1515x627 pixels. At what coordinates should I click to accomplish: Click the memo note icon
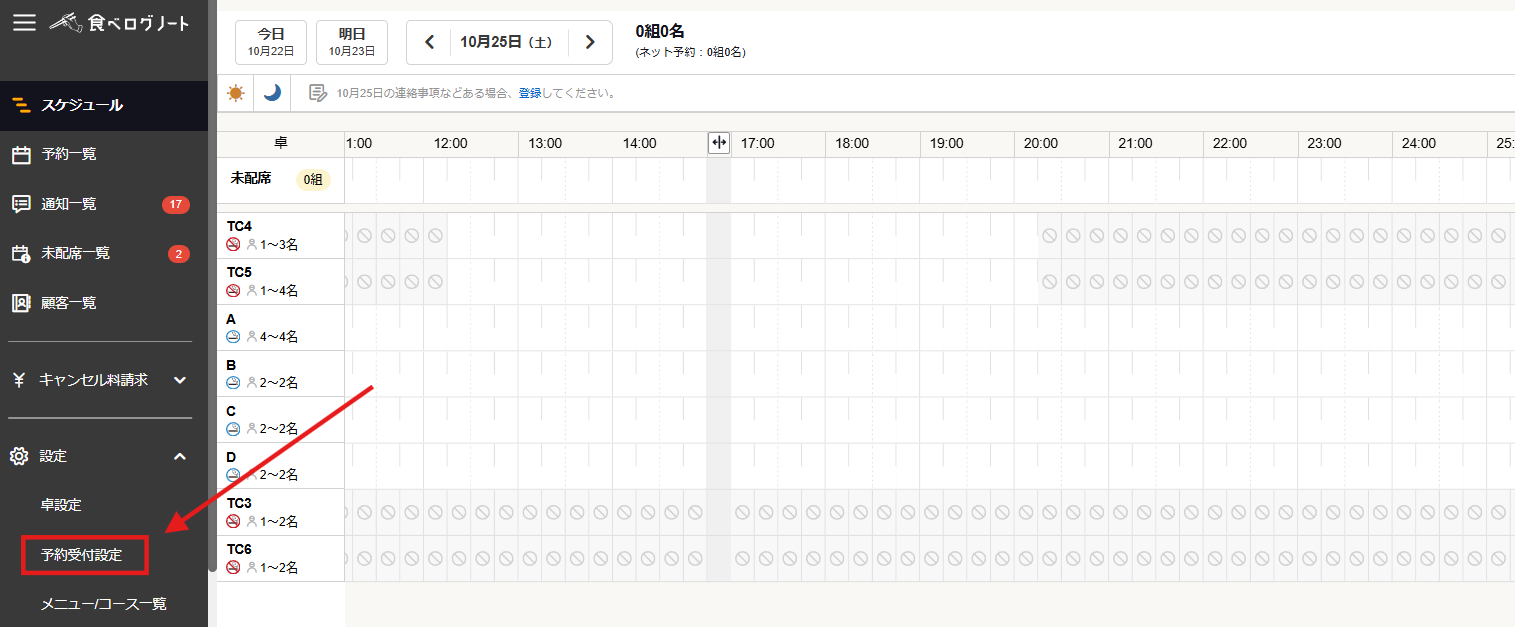click(317, 93)
